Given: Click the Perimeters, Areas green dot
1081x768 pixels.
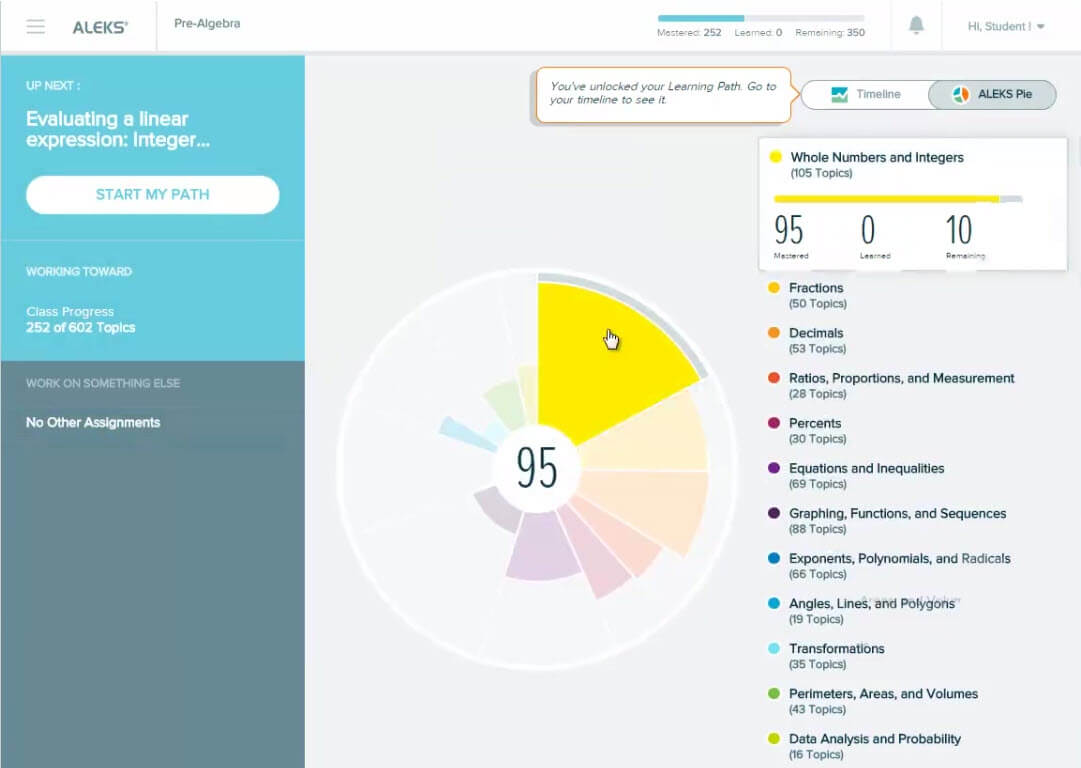Looking at the screenshot, I should pyautogui.click(x=774, y=694).
